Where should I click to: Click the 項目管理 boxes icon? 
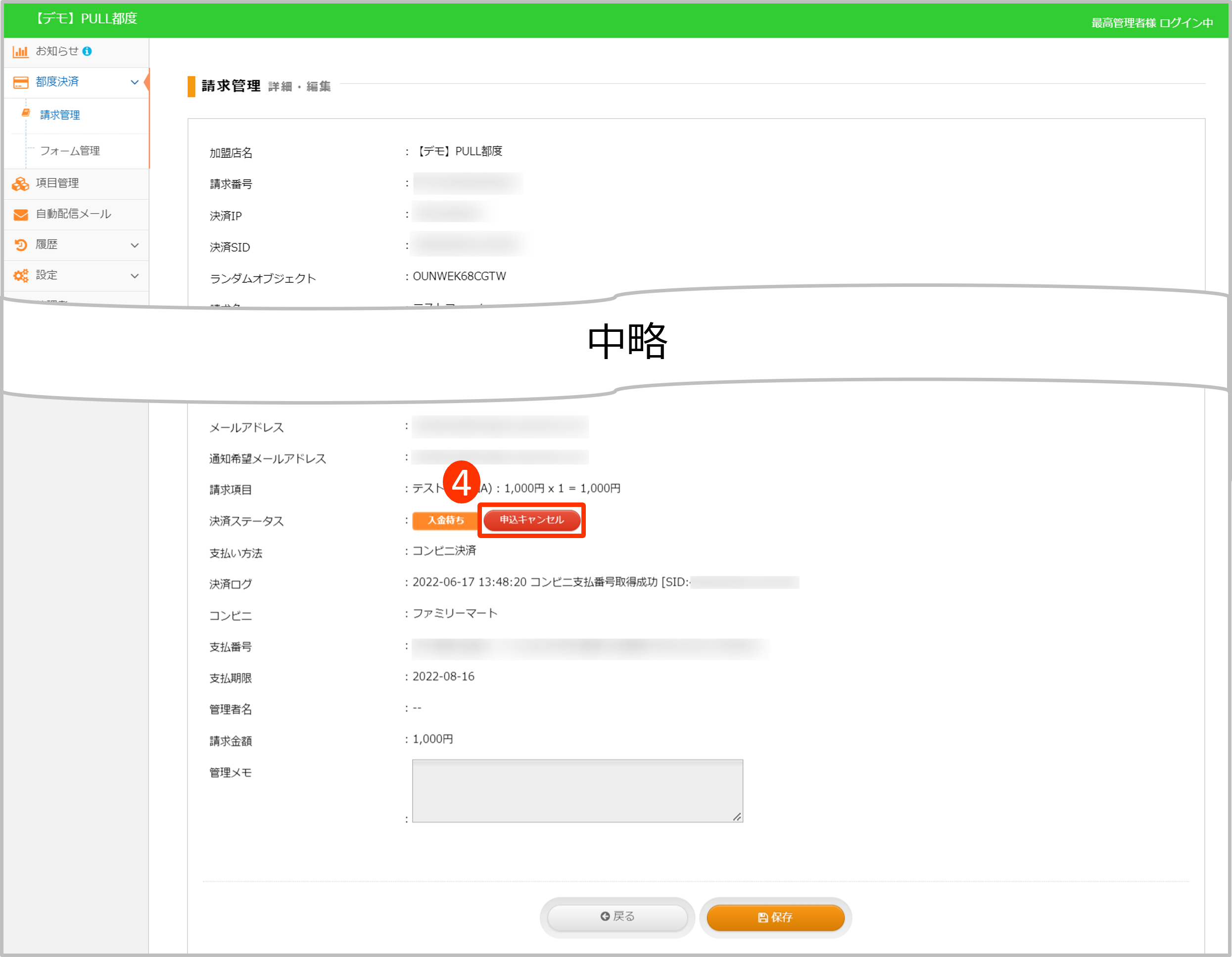[21, 184]
